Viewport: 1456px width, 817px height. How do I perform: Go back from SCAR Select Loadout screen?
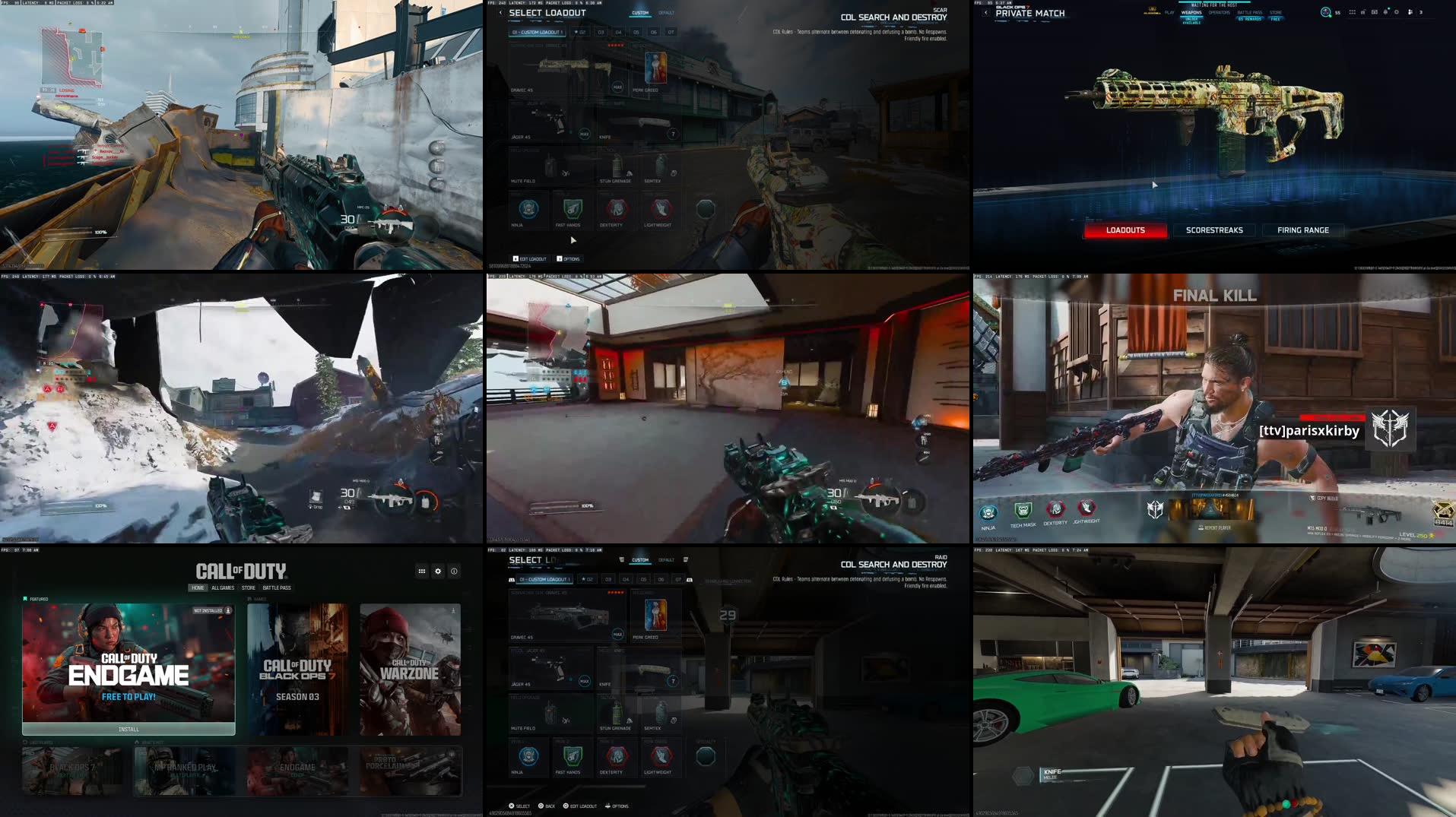500,13
